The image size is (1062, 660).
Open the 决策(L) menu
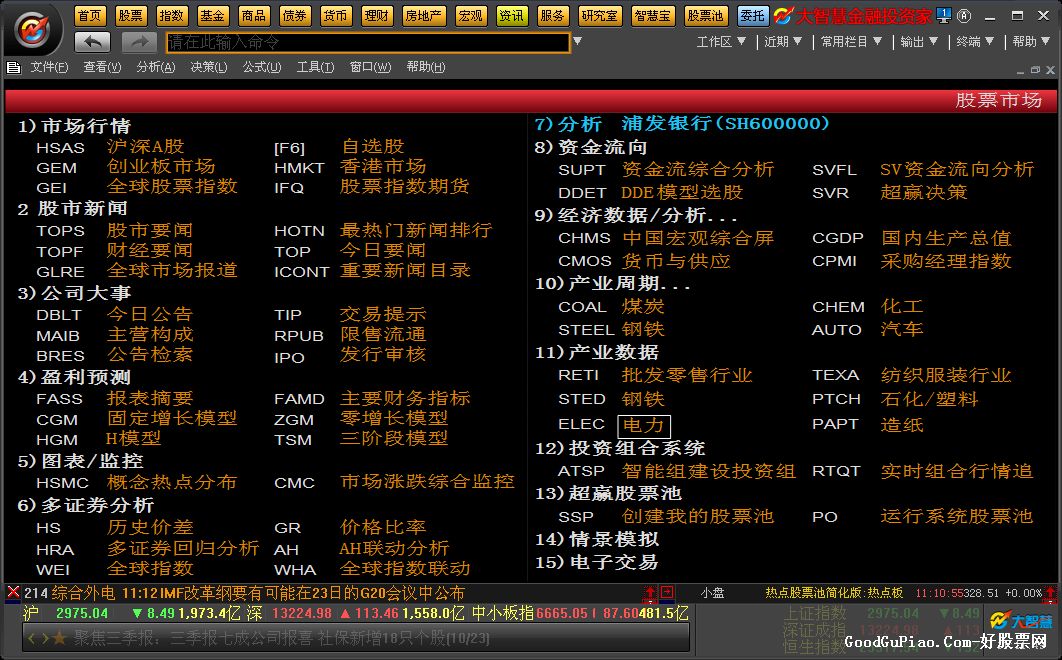209,67
